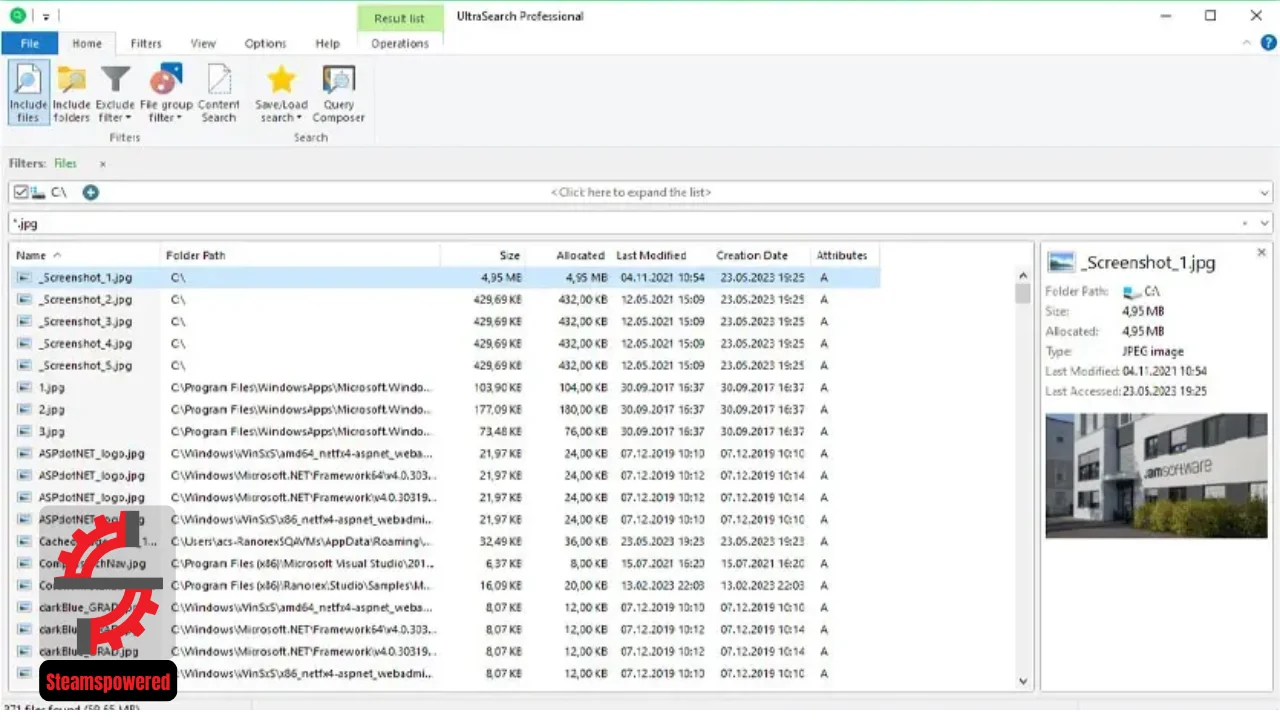Select the _Screenshot_1.jpg file icon in list
Screen dimensions: 1280x720
24,278
